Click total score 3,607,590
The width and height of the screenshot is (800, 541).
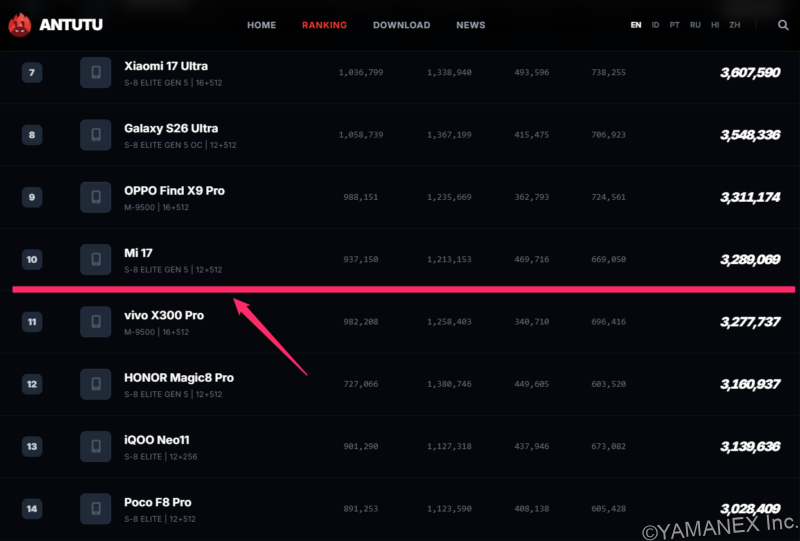tap(750, 72)
